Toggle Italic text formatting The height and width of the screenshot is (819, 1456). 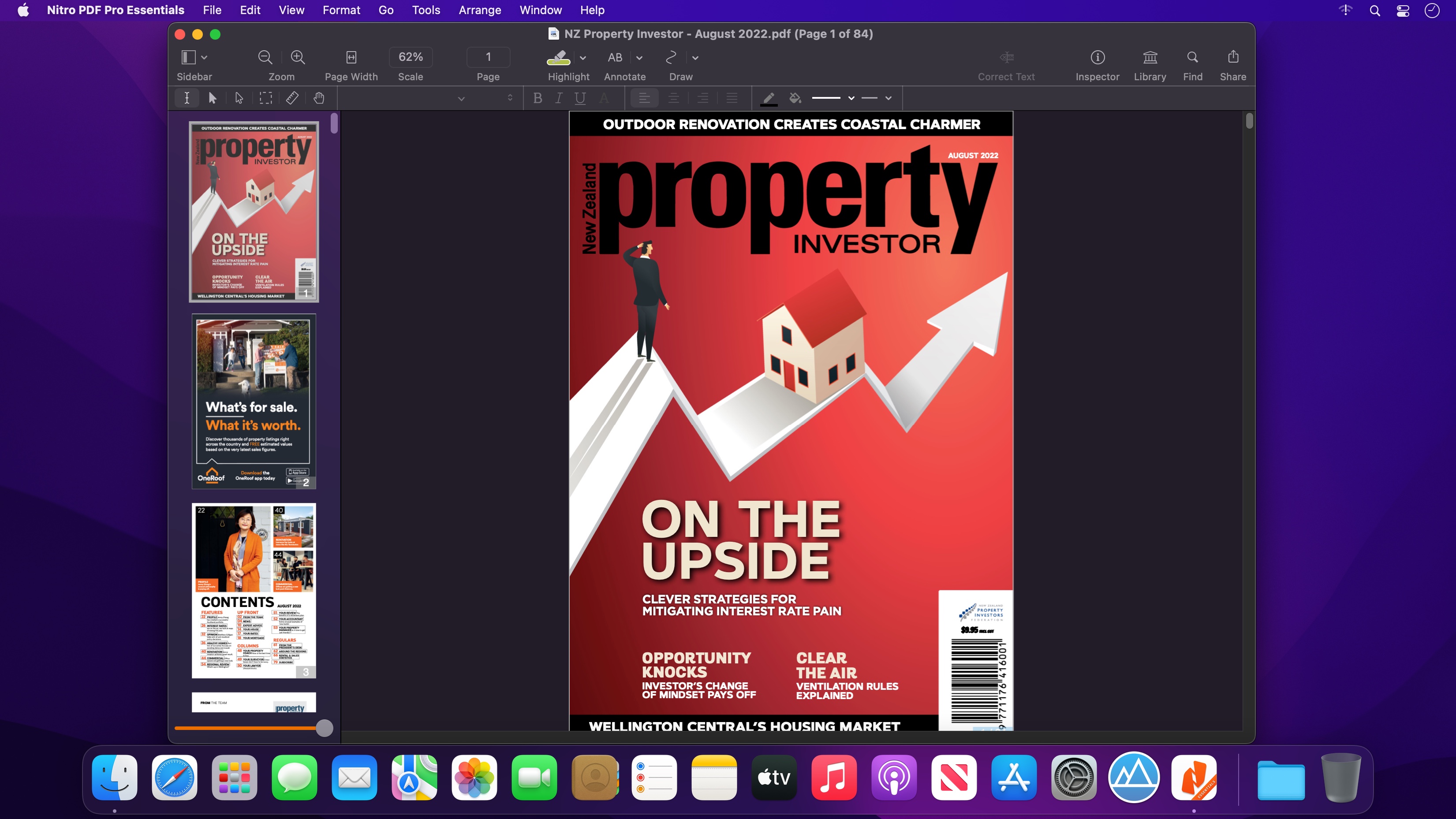[x=558, y=98]
